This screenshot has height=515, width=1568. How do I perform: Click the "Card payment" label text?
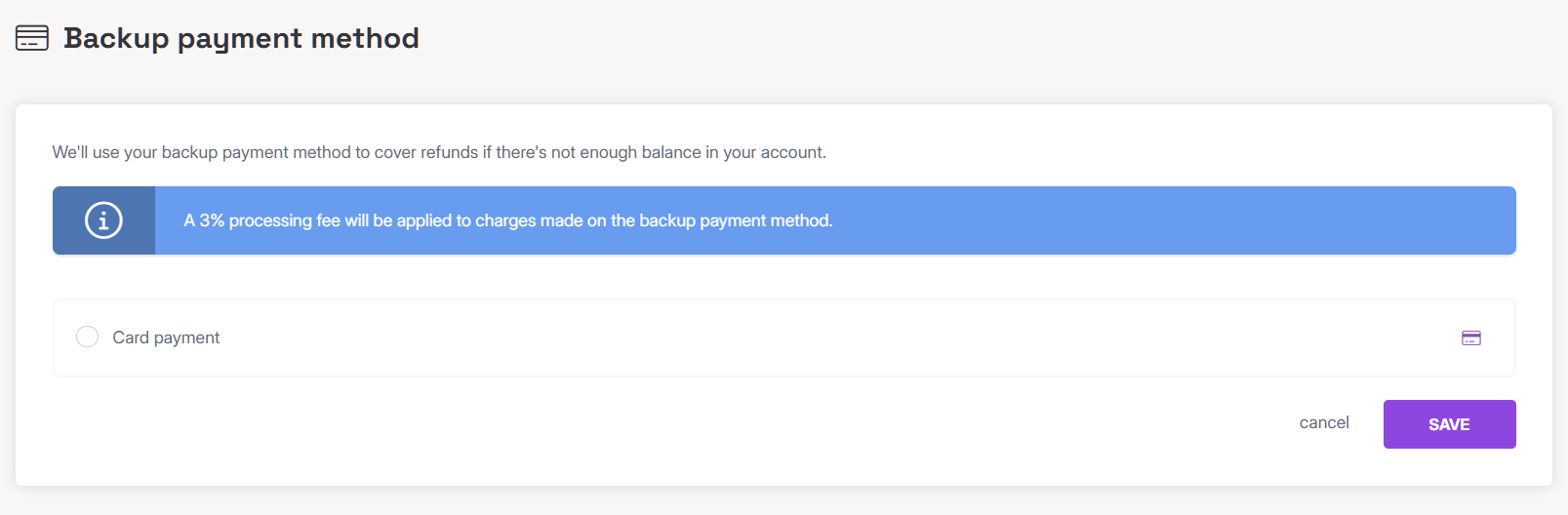click(166, 337)
